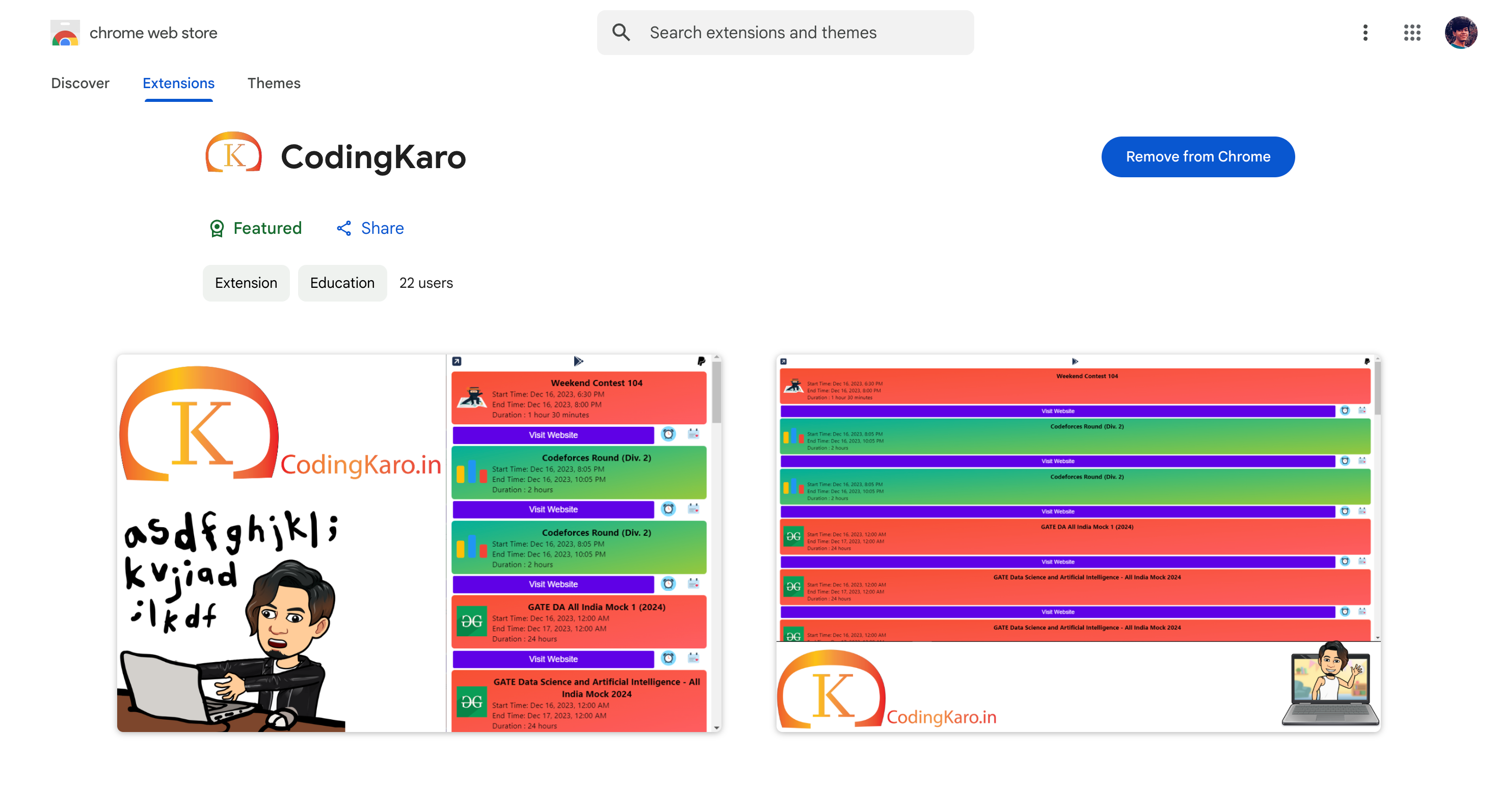The image size is (1498, 812).
Task: Click the CodingKaro extension logo
Action: (233, 154)
